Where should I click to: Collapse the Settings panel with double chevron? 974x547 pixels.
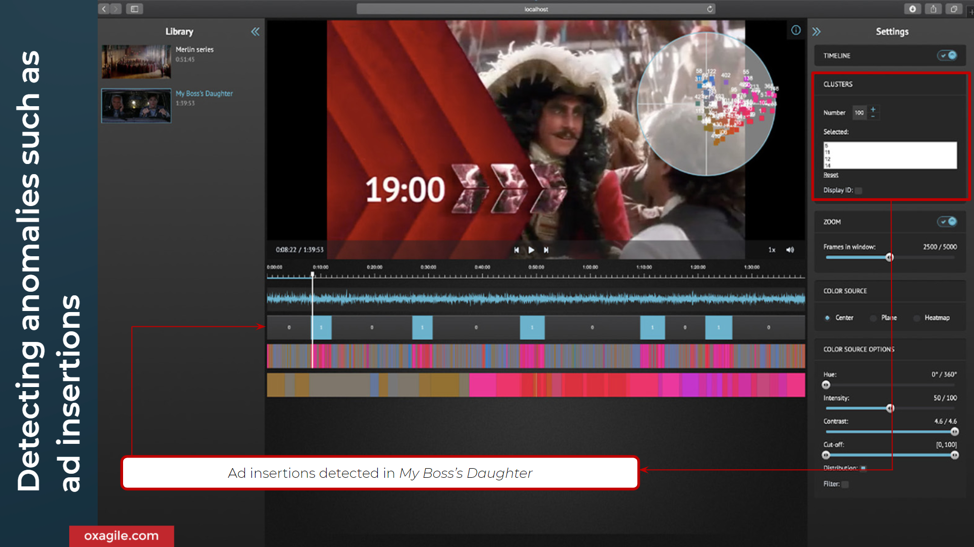pos(817,32)
